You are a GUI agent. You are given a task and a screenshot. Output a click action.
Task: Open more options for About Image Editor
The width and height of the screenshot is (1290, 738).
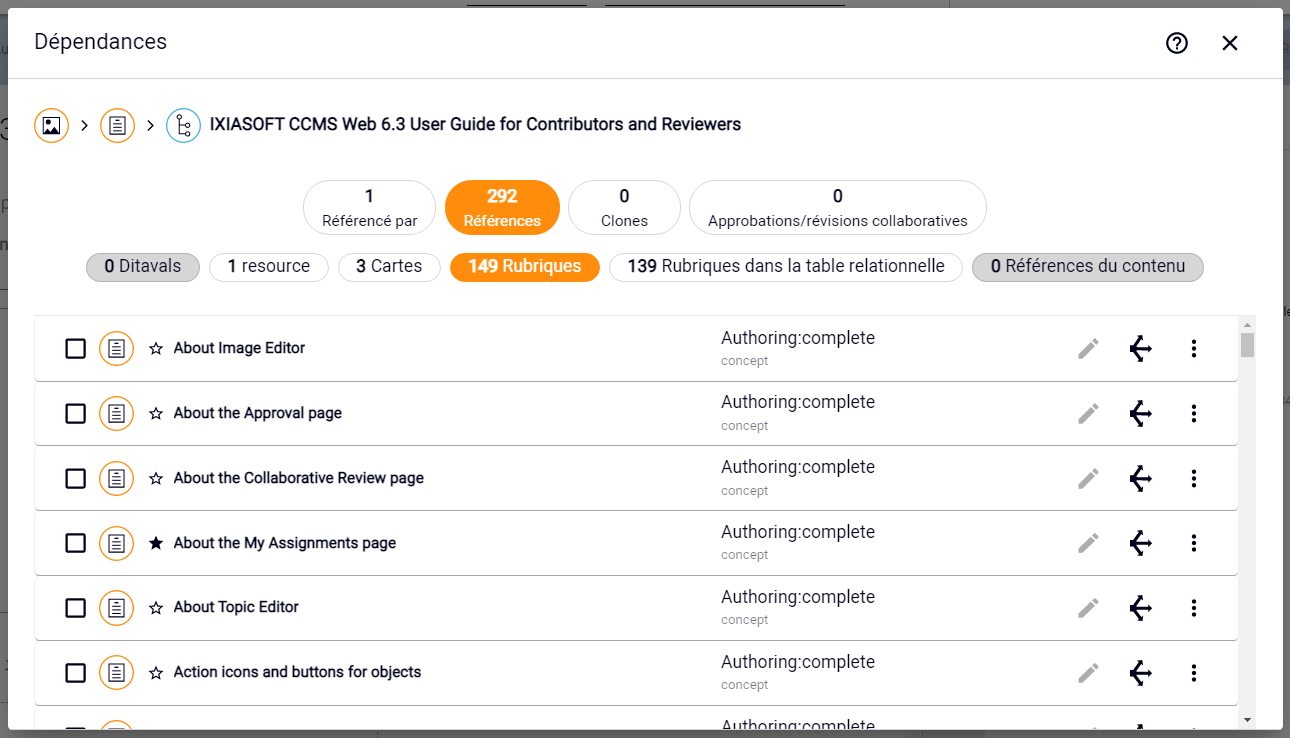coord(1193,348)
